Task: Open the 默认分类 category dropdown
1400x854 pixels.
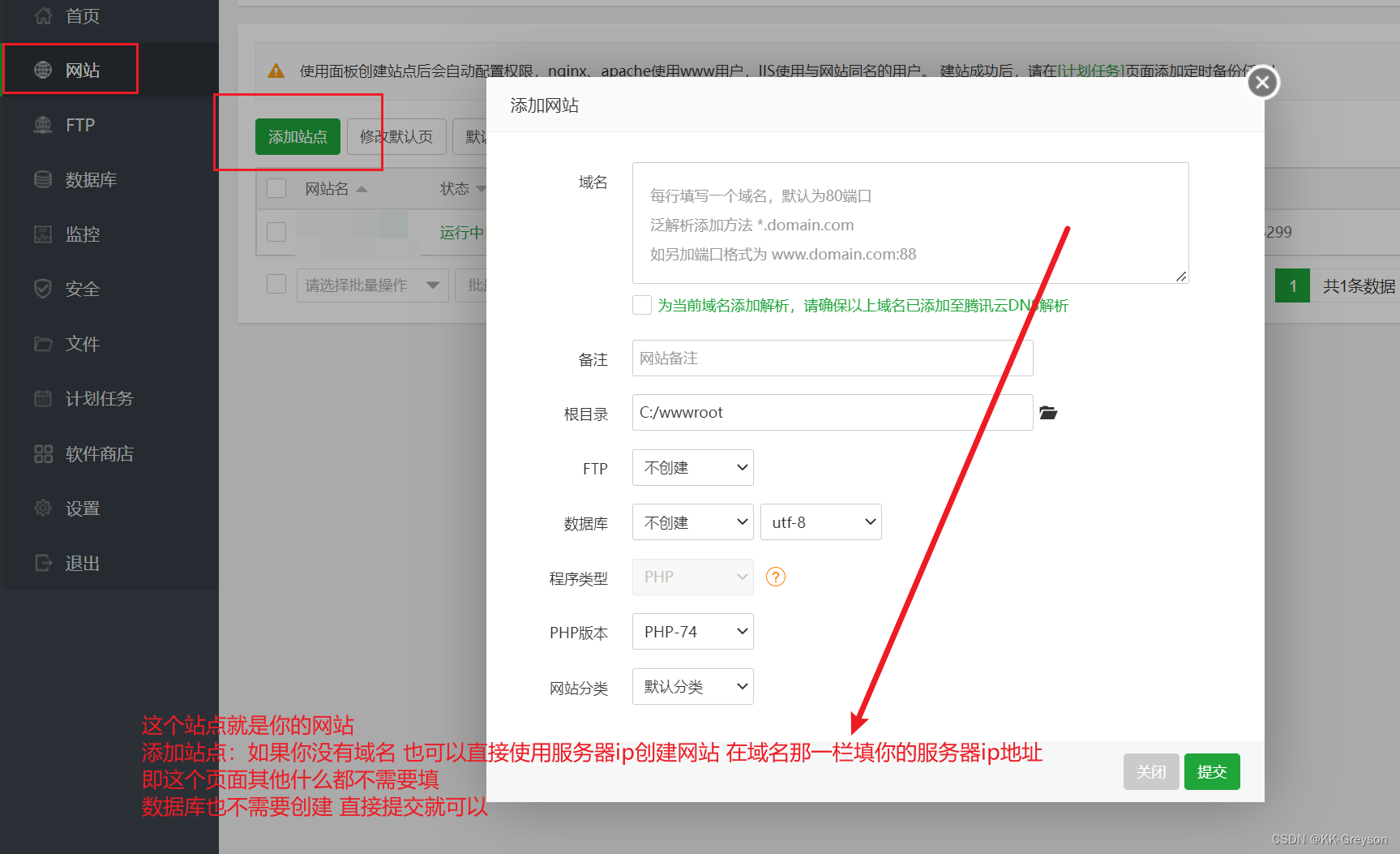Action: pos(693,687)
